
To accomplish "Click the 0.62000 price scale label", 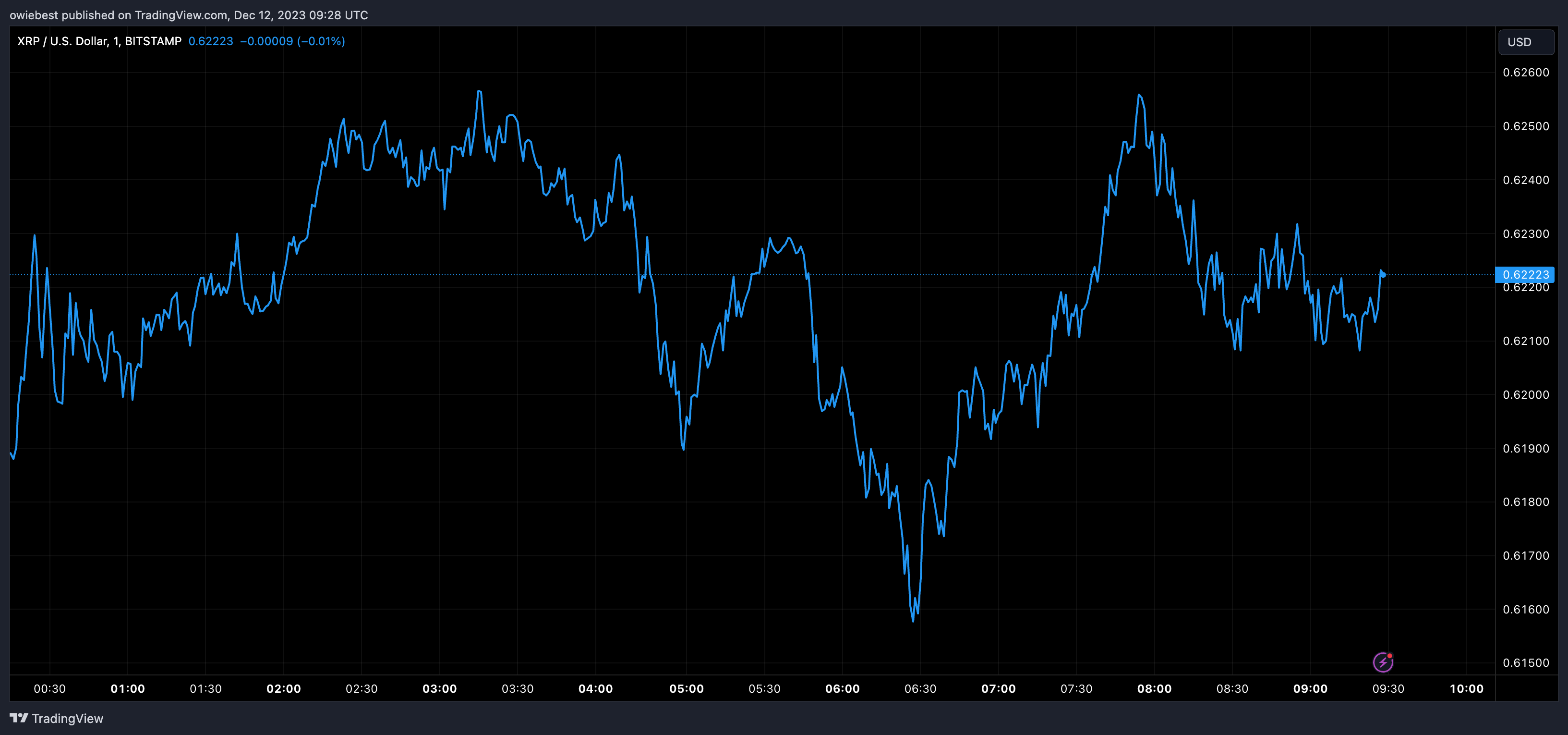I will [x=1526, y=394].
